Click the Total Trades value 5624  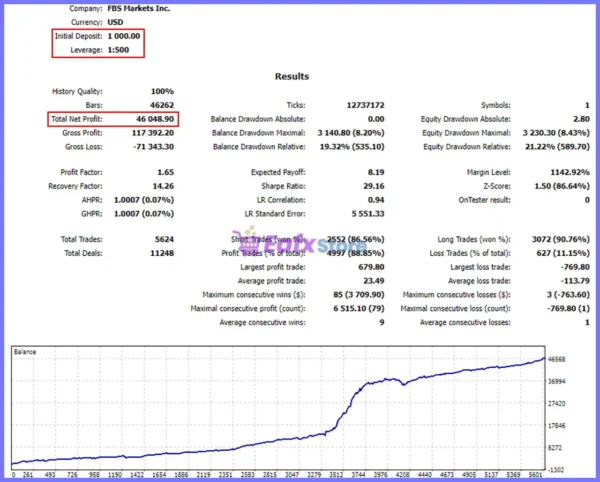164,239
